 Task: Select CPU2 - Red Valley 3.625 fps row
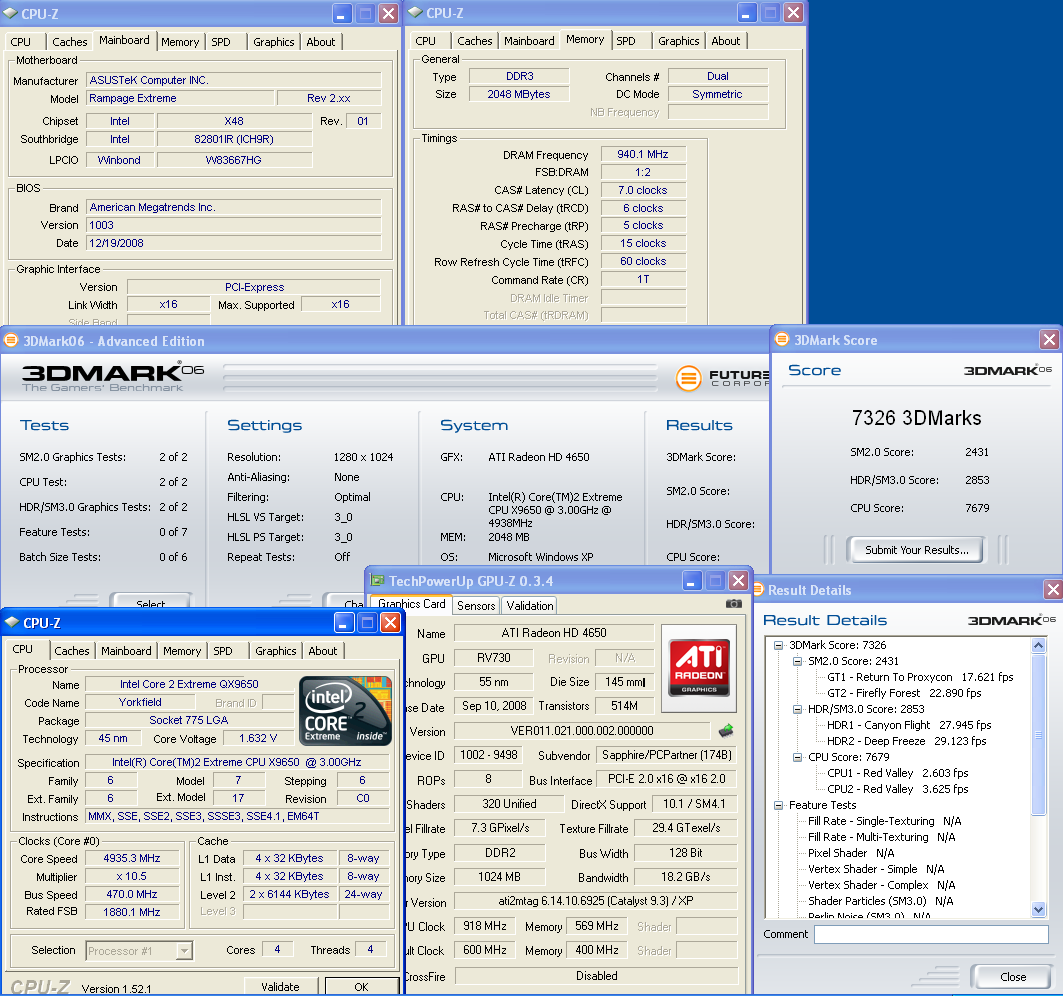(898, 789)
